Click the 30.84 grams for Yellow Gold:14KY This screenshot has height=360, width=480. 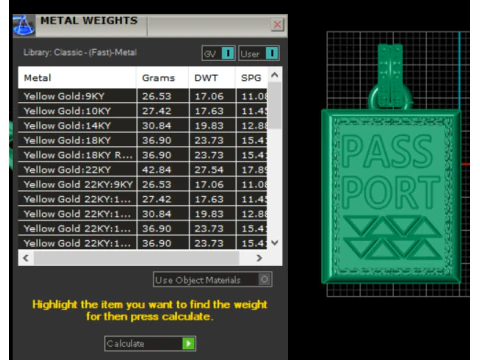point(157,126)
